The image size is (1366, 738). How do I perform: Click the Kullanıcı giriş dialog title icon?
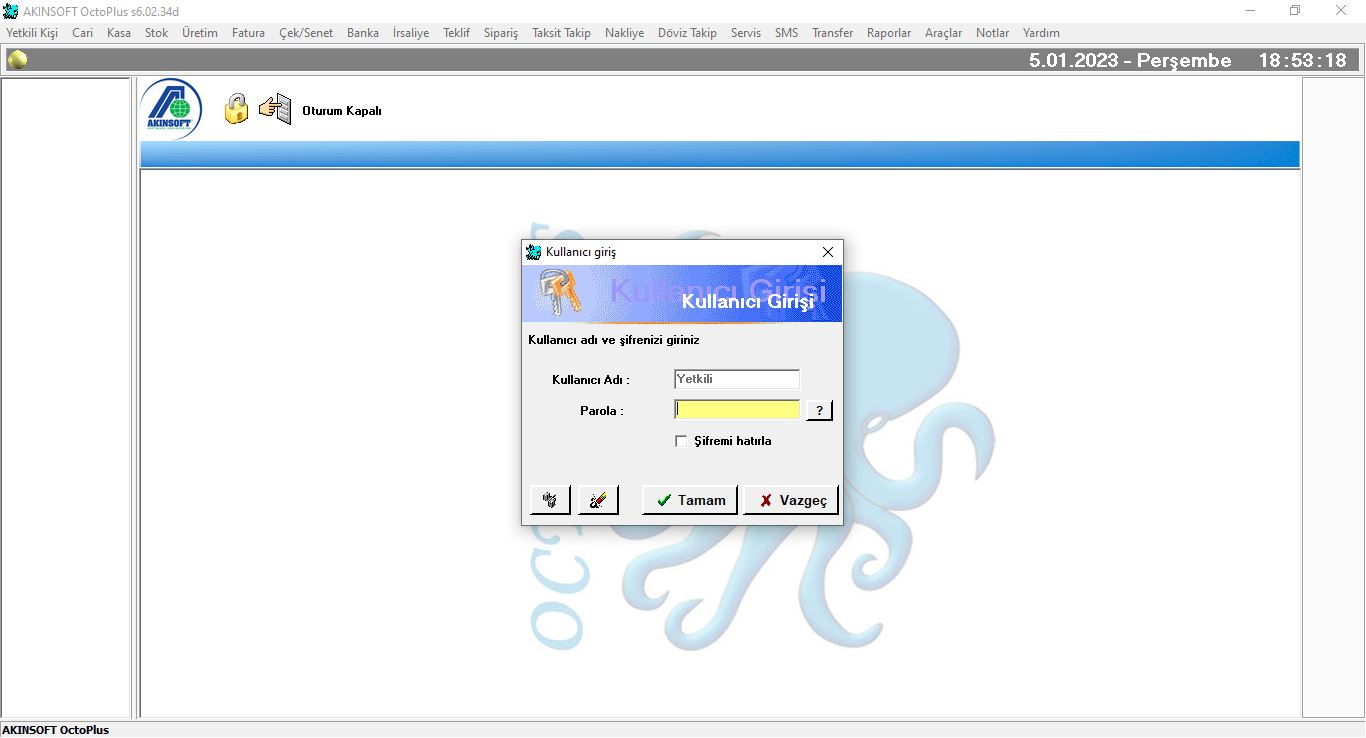[x=534, y=252]
